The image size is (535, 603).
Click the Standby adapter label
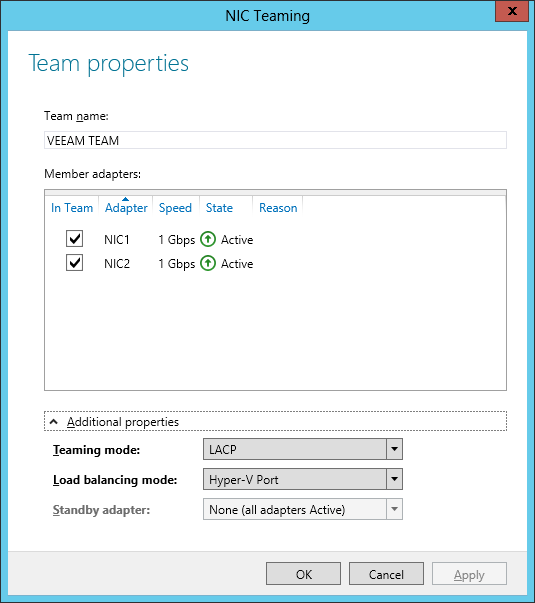(x=101, y=510)
